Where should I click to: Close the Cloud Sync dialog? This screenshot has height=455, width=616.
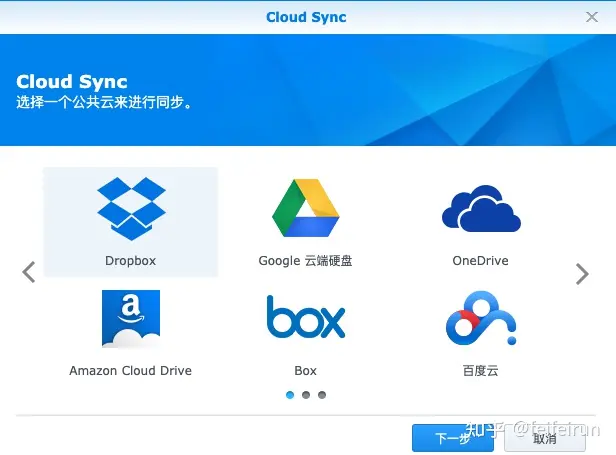point(592,17)
